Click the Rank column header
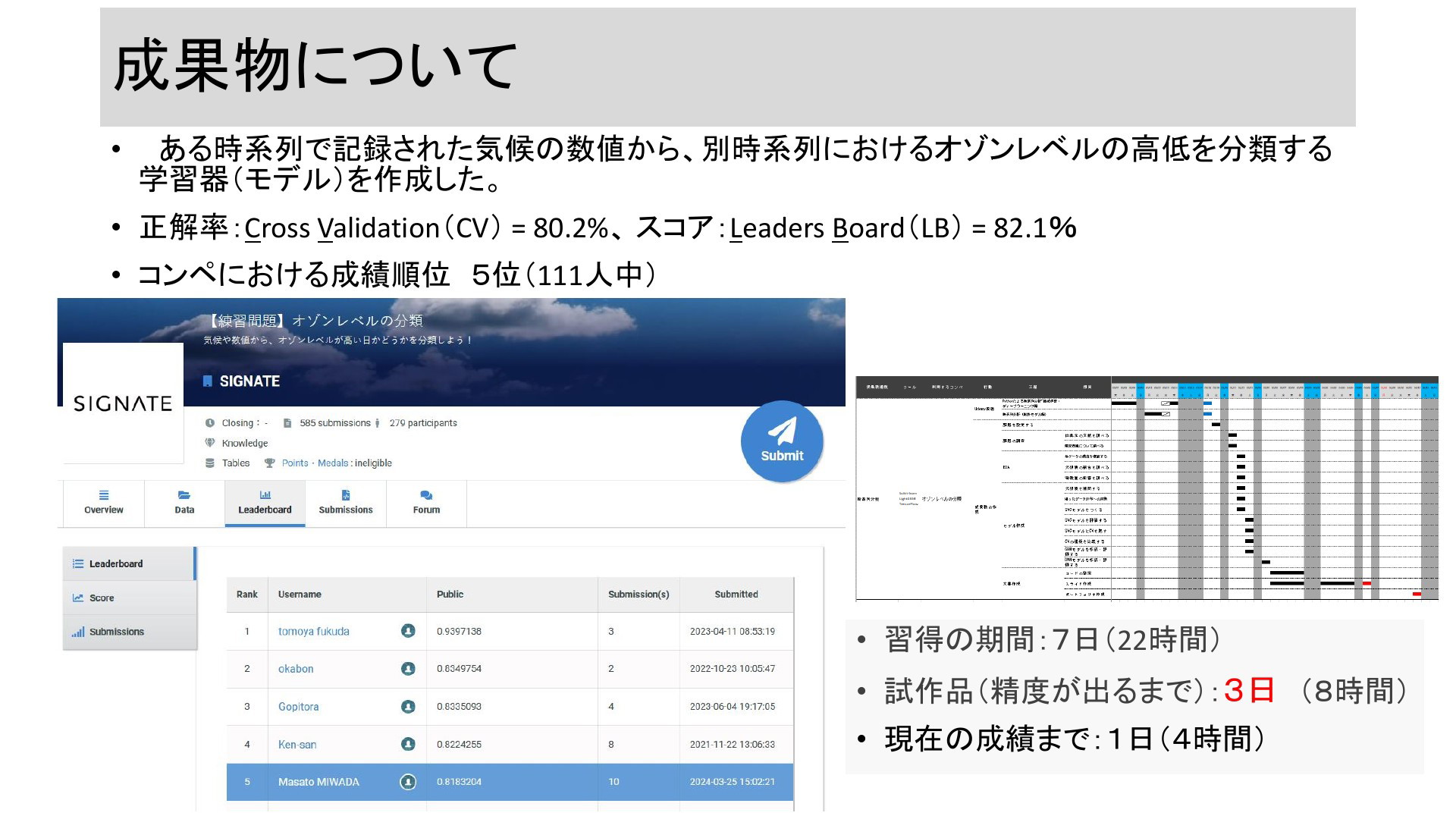The height and width of the screenshot is (819, 1456). 246,595
